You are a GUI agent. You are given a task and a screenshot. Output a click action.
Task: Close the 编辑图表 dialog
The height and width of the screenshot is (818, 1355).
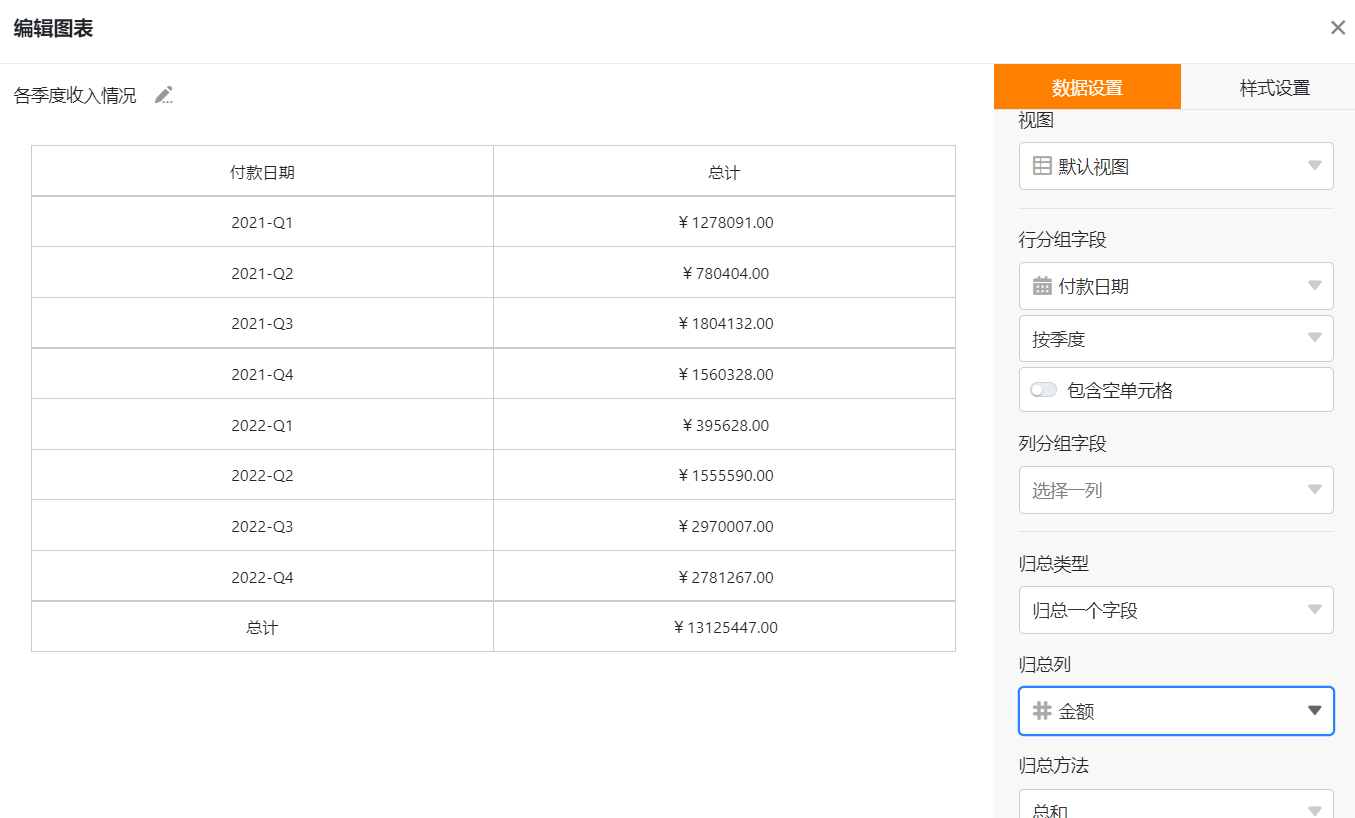(x=1337, y=28)
